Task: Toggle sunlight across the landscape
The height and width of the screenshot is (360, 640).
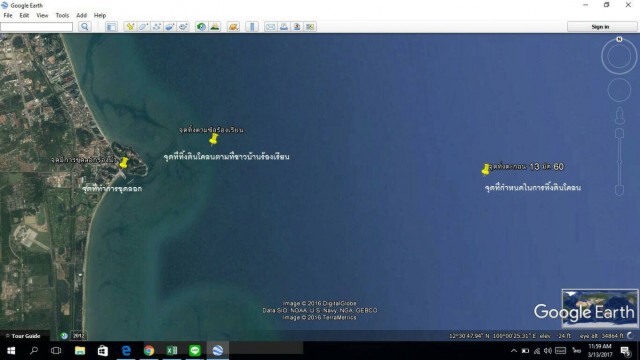Action: point(215,27)
